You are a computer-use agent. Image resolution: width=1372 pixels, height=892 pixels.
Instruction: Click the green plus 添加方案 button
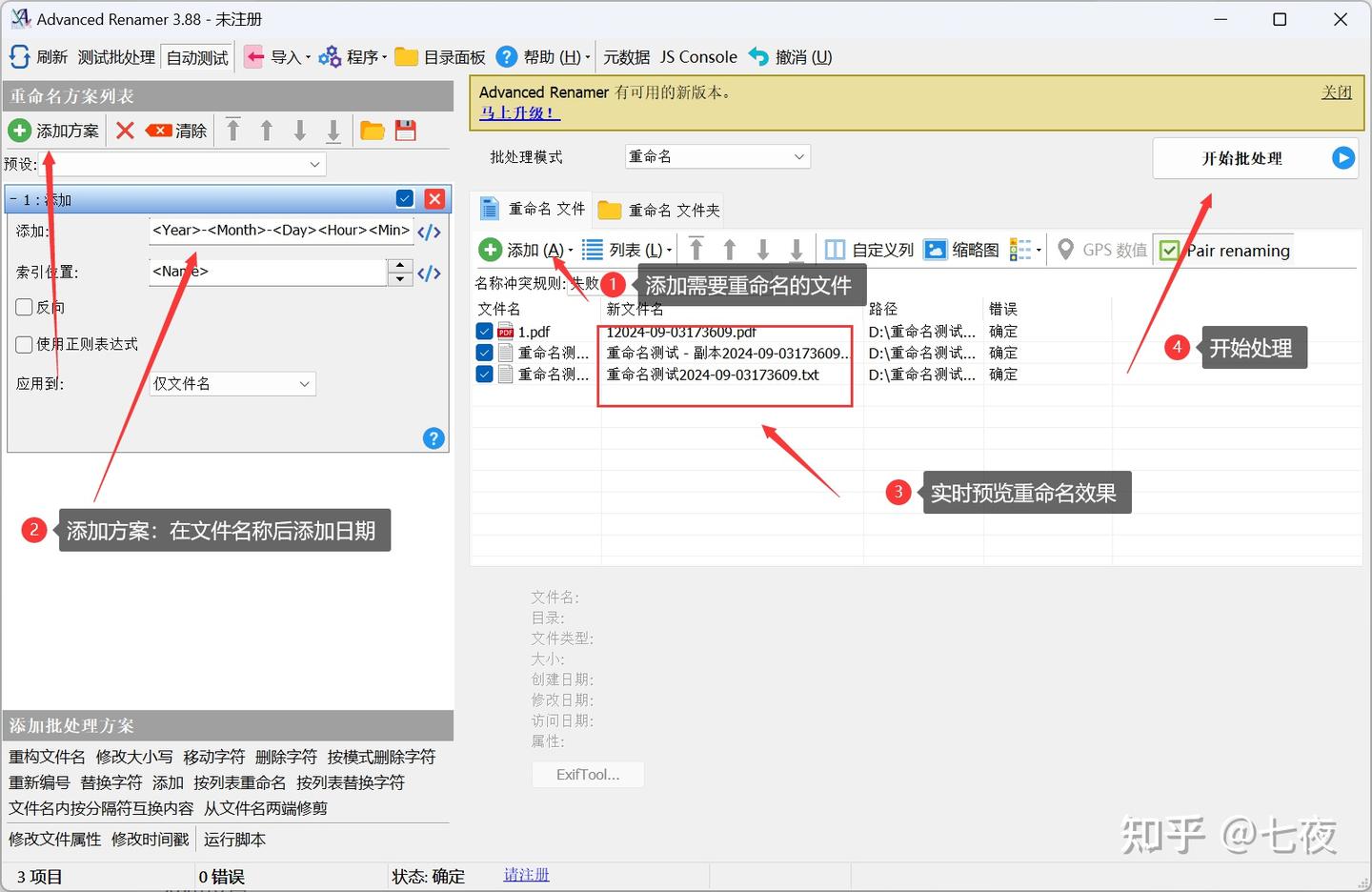point(54,131)
